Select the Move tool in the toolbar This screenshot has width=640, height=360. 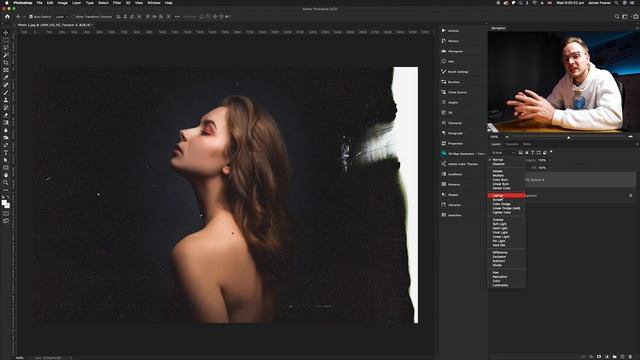coord(6,33)
